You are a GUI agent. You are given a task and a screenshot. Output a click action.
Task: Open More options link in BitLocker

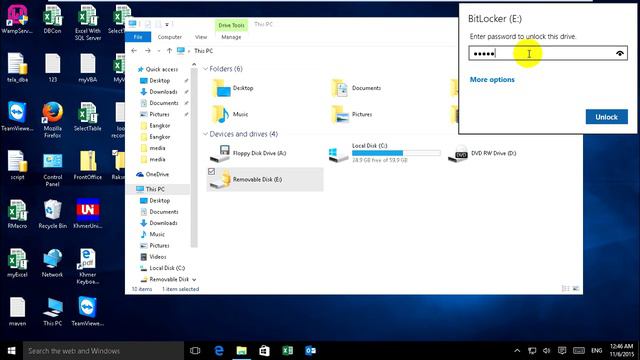[x=492, y=80]
